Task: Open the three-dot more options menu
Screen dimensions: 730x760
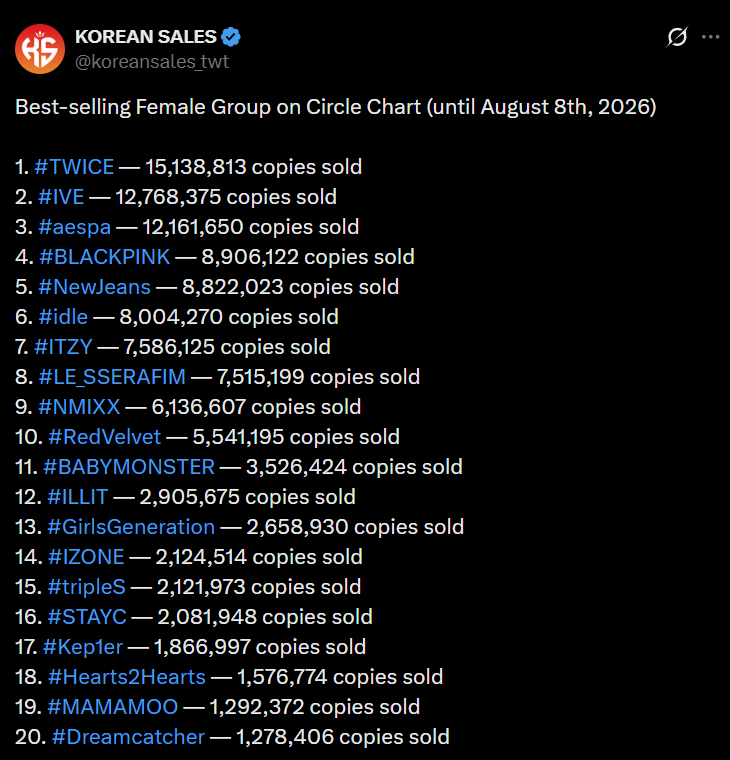Action: click(711, 37)
